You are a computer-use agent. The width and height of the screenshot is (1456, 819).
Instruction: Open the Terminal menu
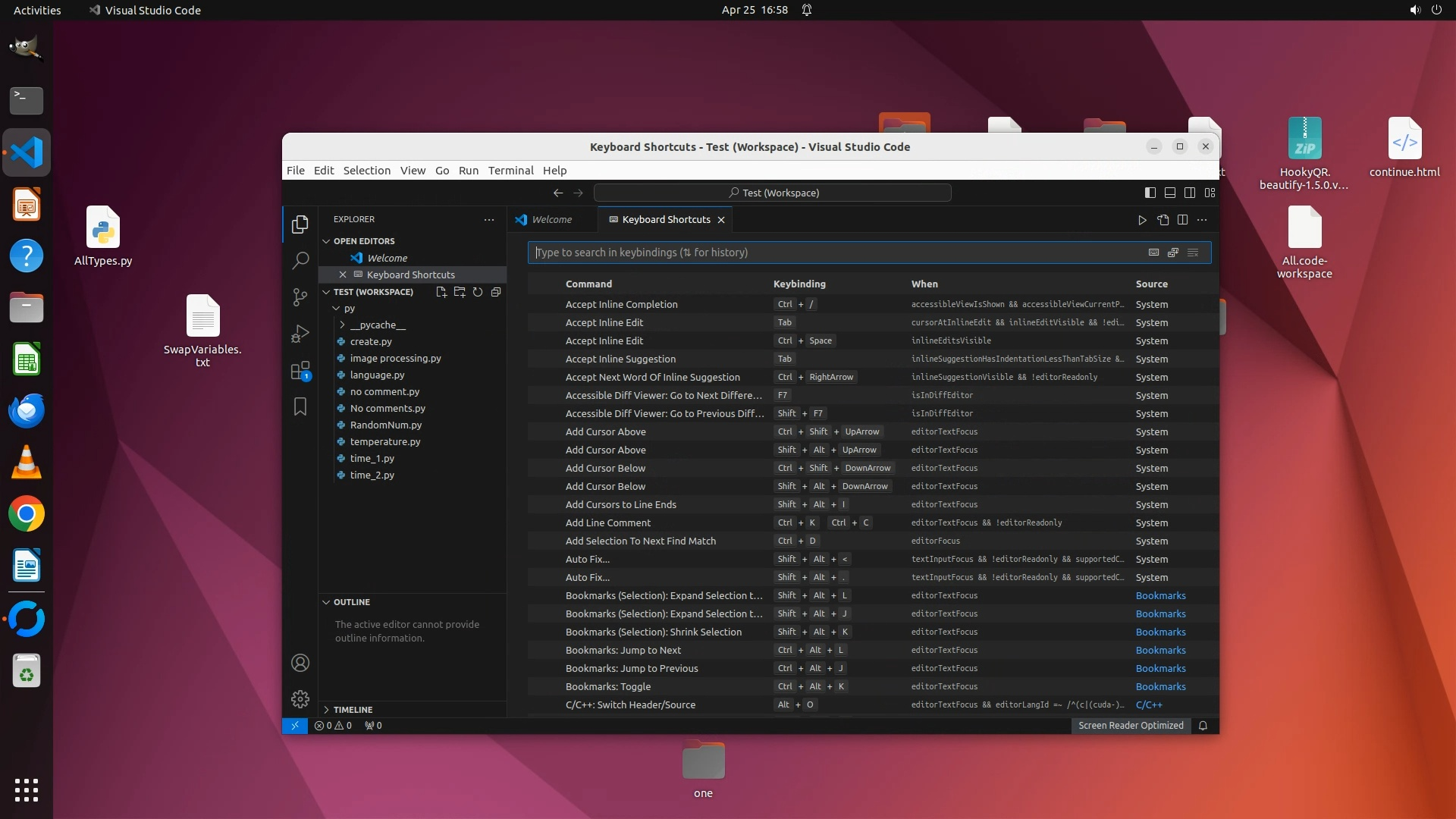coord(510,171)
